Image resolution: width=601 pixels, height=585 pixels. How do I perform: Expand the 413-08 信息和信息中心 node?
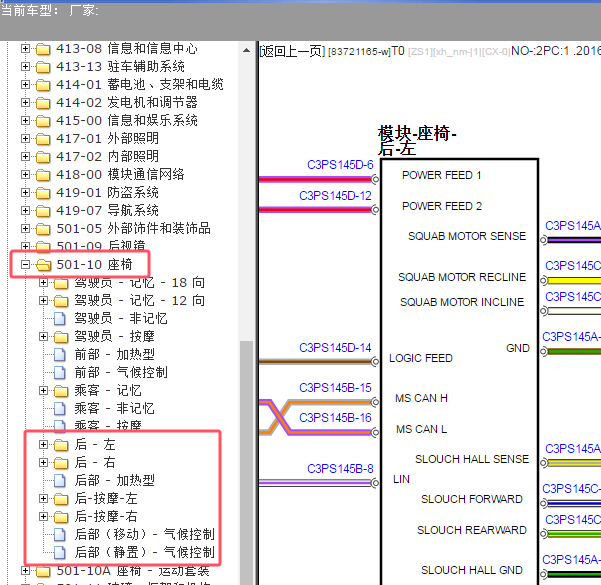(25, 49)
